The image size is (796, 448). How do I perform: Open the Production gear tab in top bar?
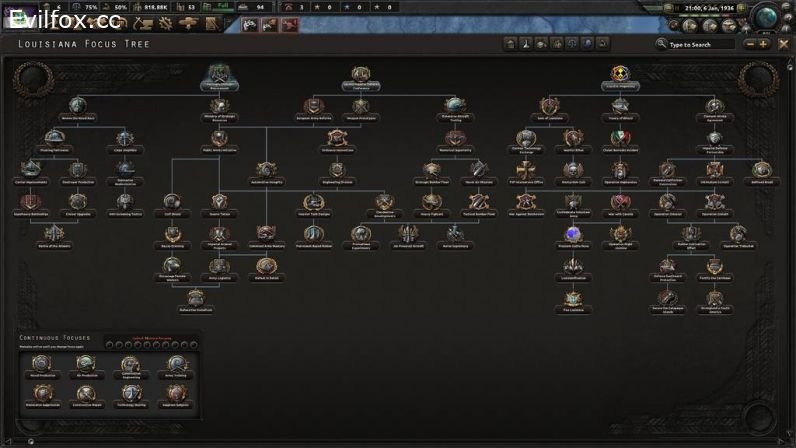click(x=166, y=23)
